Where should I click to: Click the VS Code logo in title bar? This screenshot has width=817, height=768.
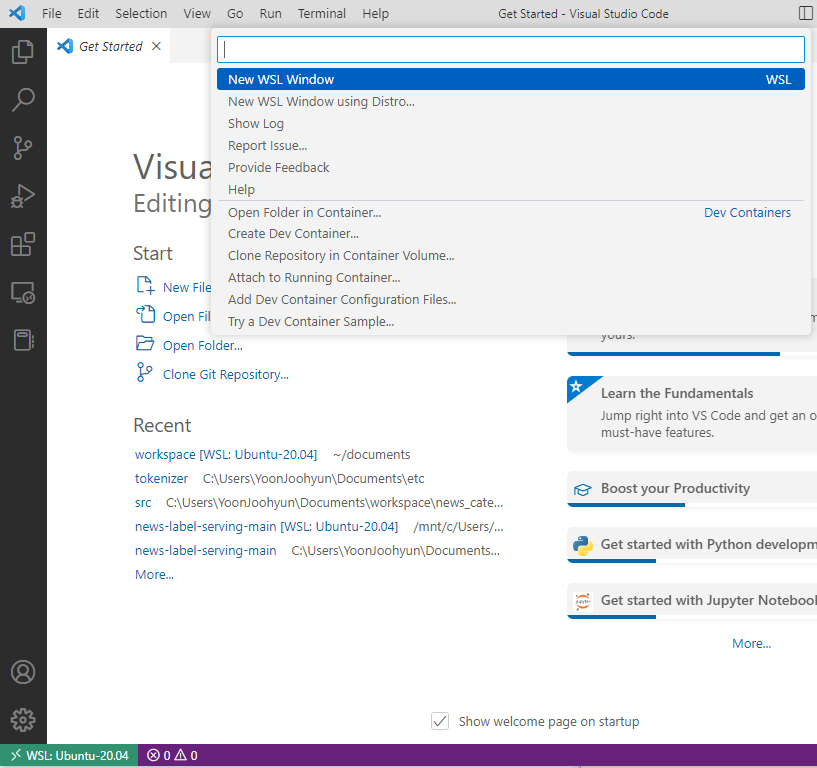(17, 13)
